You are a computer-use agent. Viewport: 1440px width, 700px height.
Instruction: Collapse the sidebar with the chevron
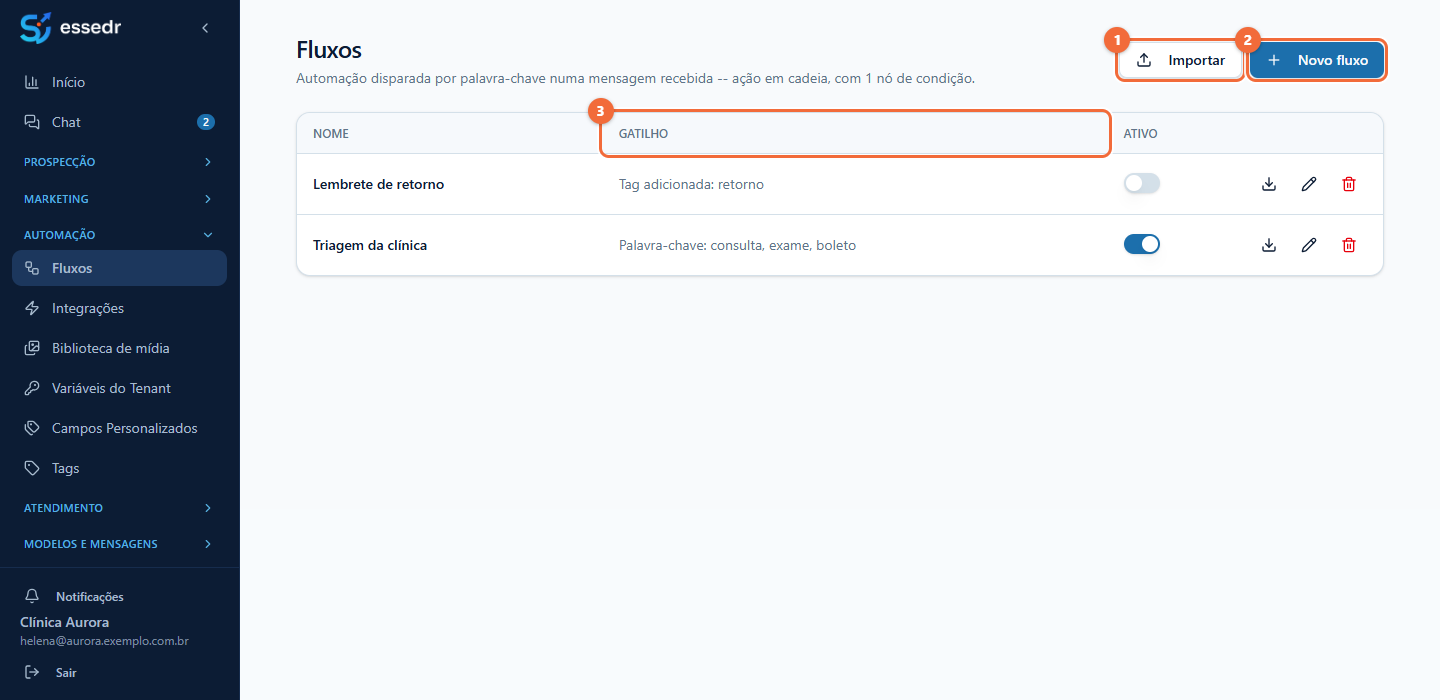pyautogui.click(x=205, y=28)
